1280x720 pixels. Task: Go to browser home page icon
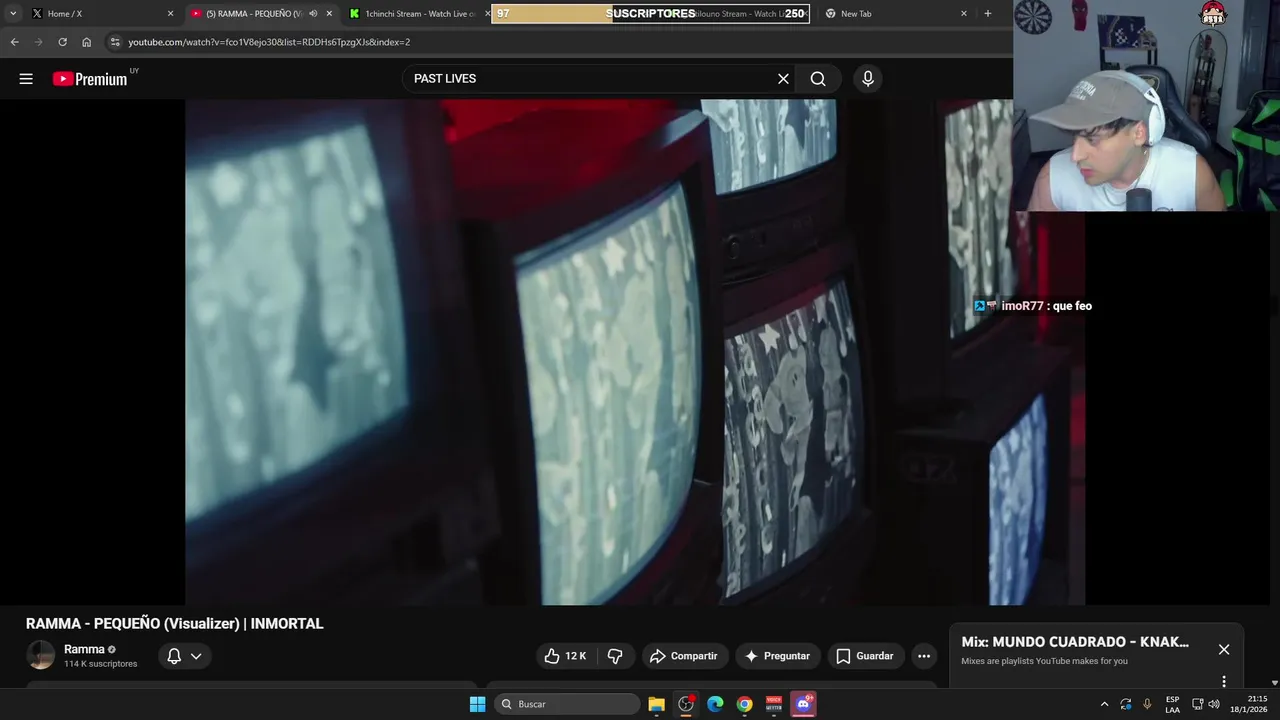pos(86,42)
